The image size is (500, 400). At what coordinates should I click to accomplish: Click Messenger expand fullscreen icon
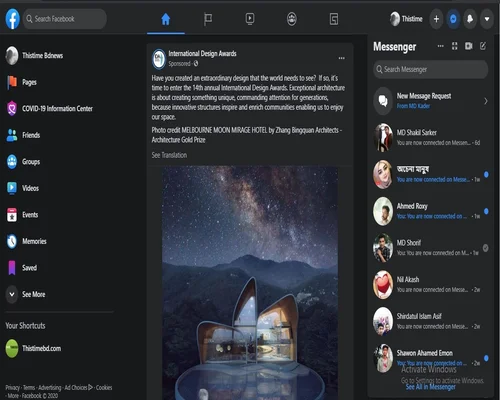454,46
